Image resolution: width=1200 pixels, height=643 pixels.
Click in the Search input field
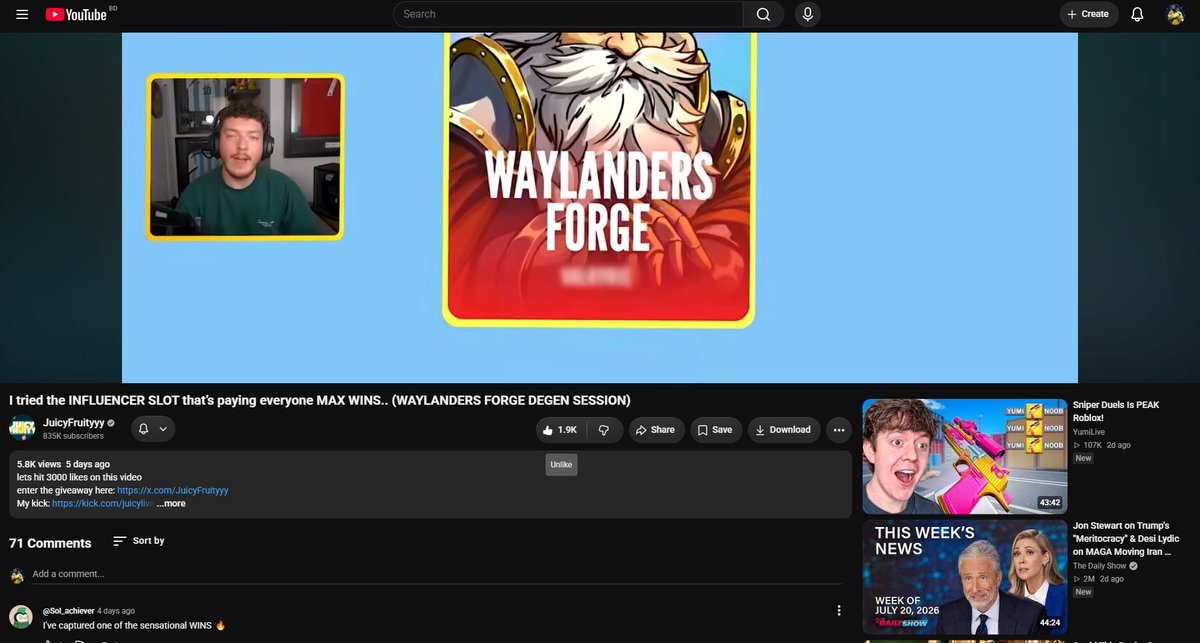pos(568,14)
